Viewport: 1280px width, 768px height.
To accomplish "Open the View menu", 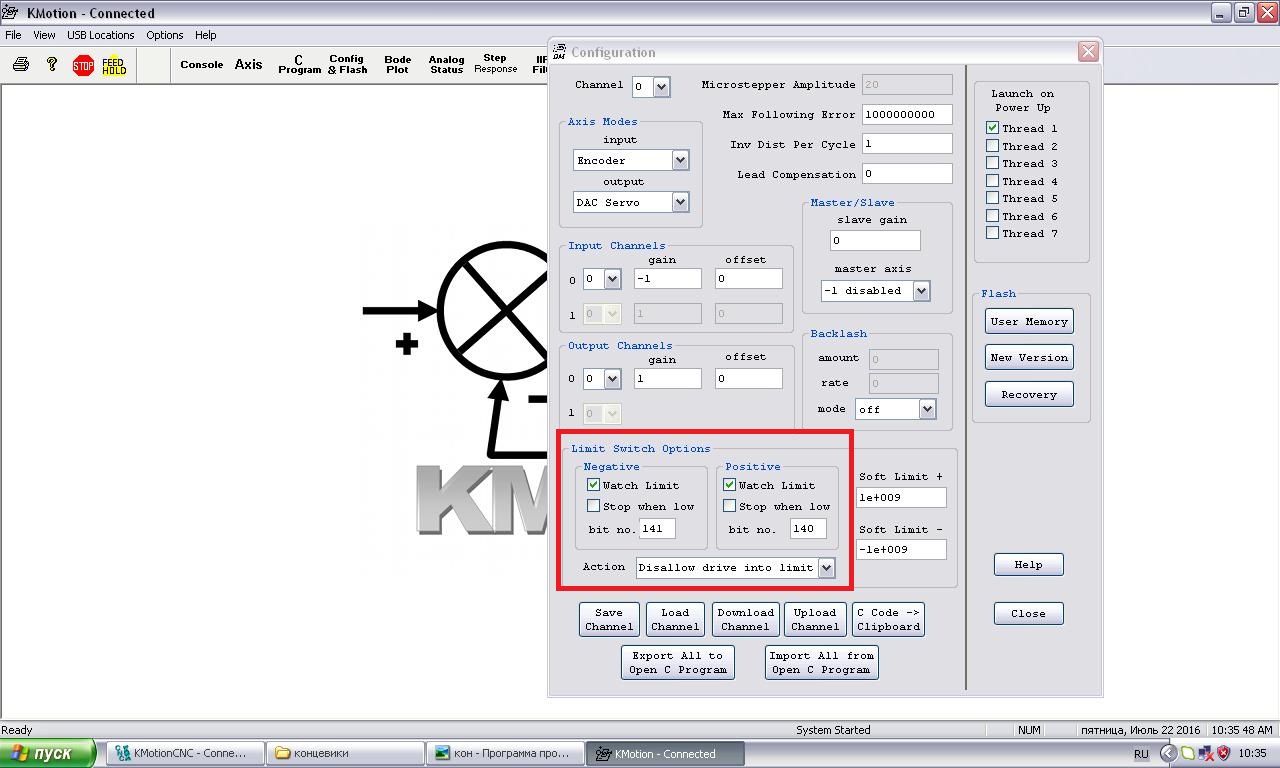I will pos(44,35).
